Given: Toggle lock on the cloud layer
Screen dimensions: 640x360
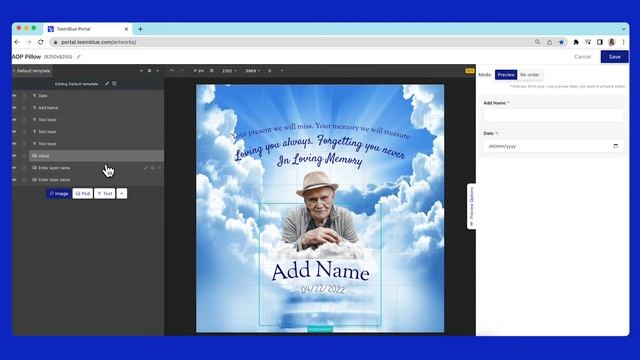Looking at the screenshot, I should click(x=24, y=156).
